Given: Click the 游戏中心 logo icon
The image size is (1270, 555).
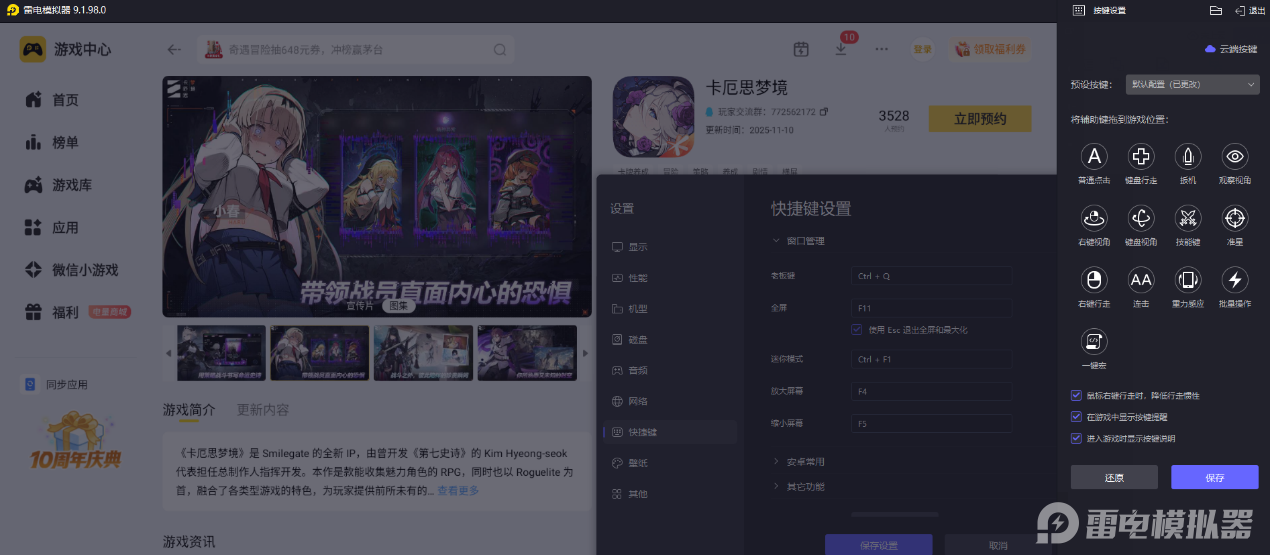Looking at the screenshot, I should click(33, 49).
